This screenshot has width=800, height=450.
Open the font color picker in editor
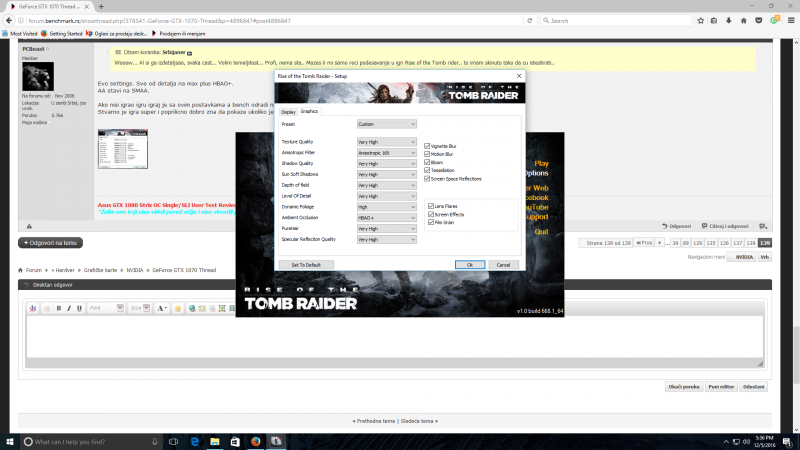(162, 308)
